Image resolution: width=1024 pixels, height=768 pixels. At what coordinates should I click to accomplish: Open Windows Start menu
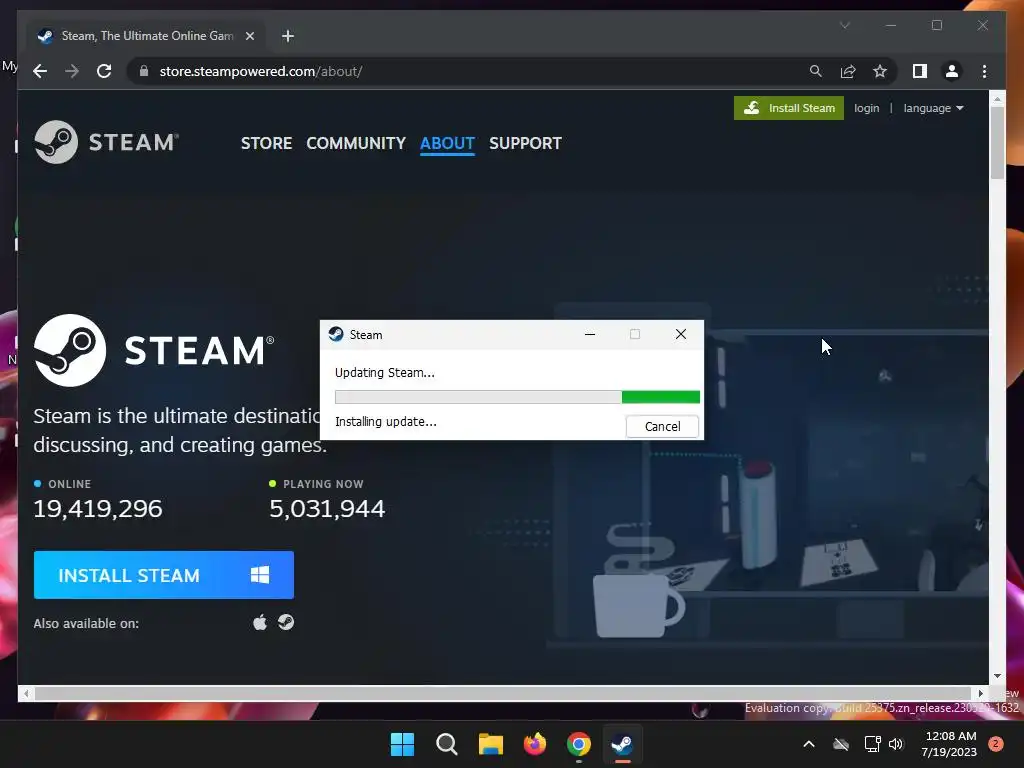pyautogui.click(x=402, y=744)
